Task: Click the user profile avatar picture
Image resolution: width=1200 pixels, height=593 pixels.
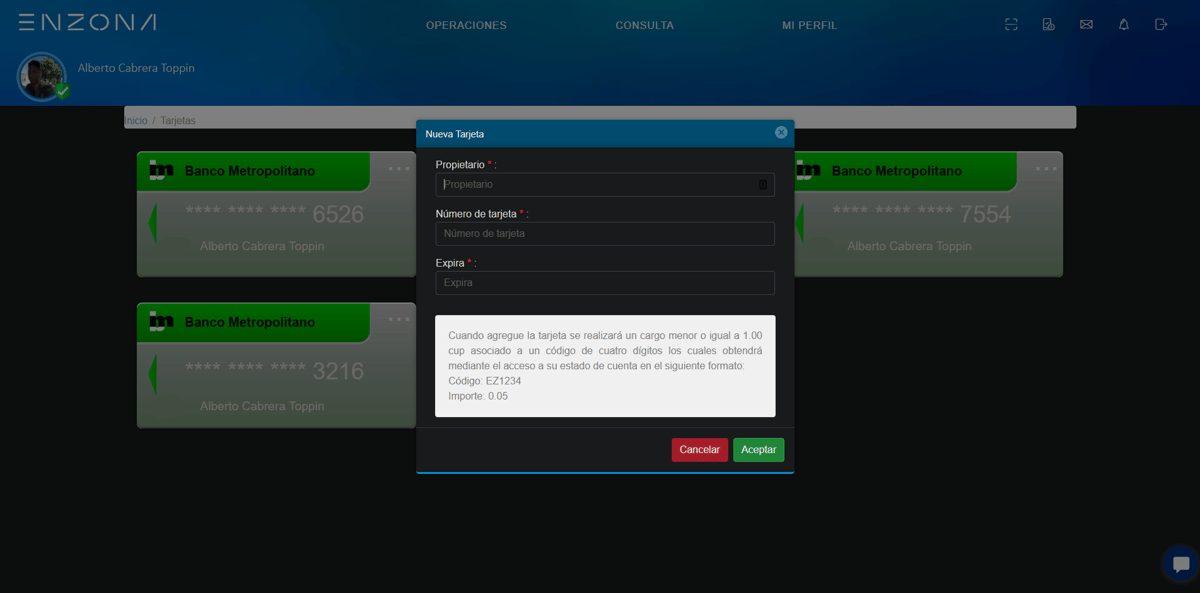Action: pyautogui.click(x=41, y=76)
